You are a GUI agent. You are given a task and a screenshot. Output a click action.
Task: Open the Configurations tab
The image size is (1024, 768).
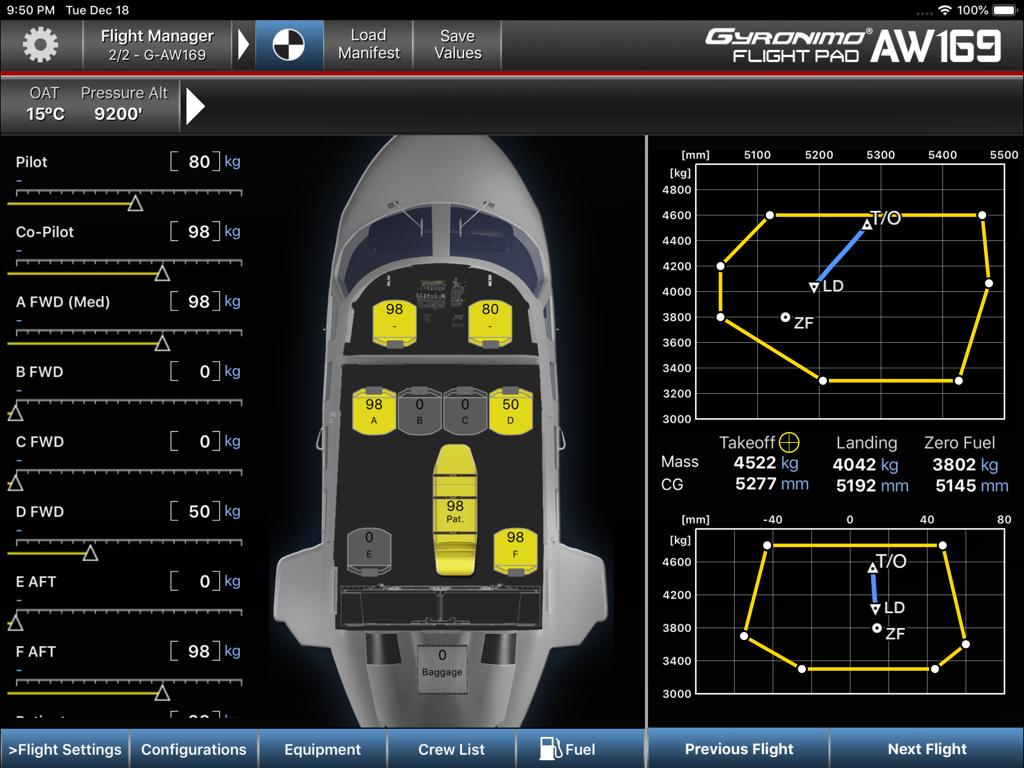click(x=194, y=748)
